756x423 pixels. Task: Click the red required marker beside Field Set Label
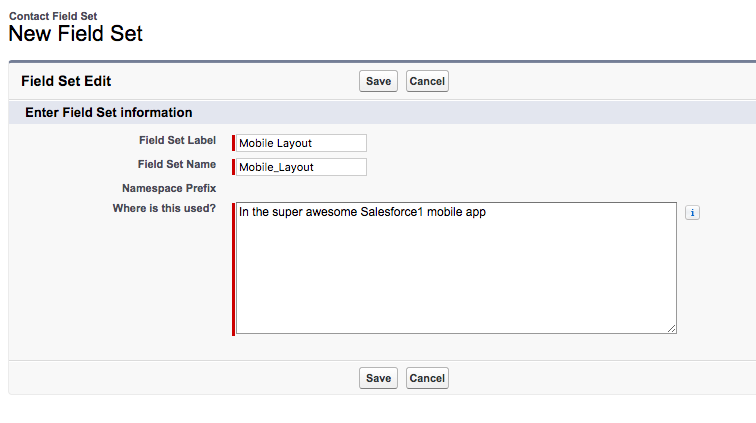point(233,143)
